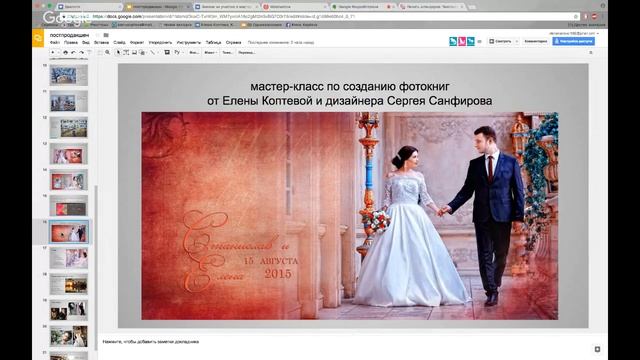Click the Переход (transition) toolbar button

[x=247, y=53]
